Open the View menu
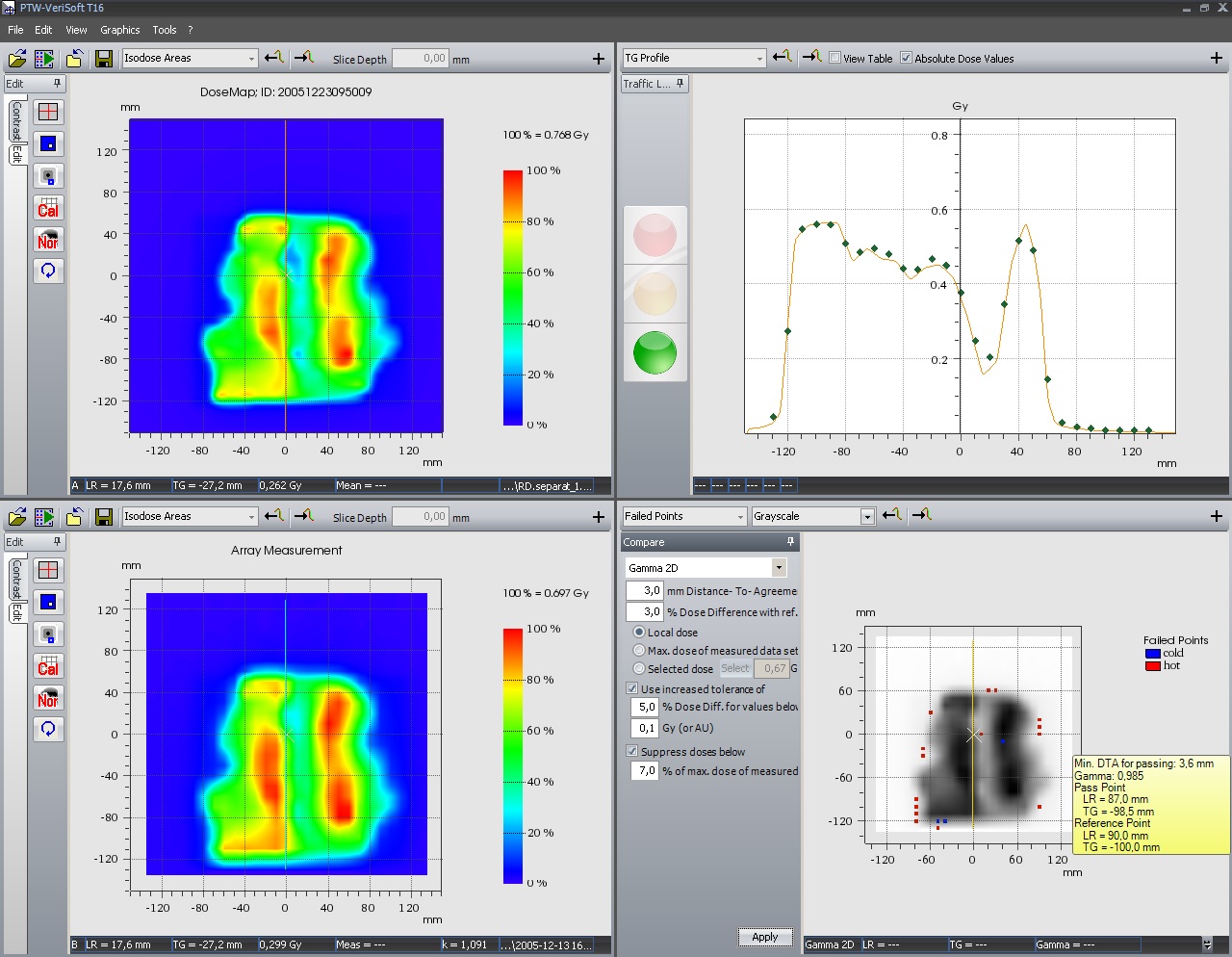 click(x=76, y=30)
